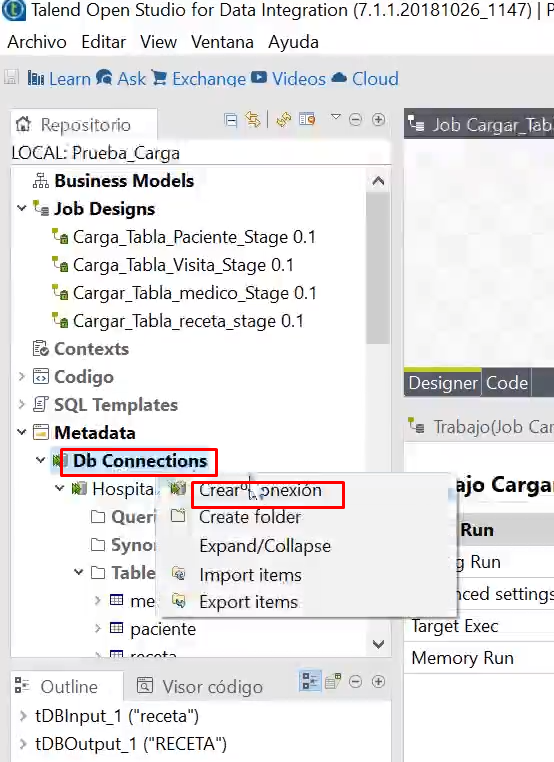The width and height of the screenshot is (554, 762).
Task: Expand the Codigo tree node
Action: pos(21,377)
